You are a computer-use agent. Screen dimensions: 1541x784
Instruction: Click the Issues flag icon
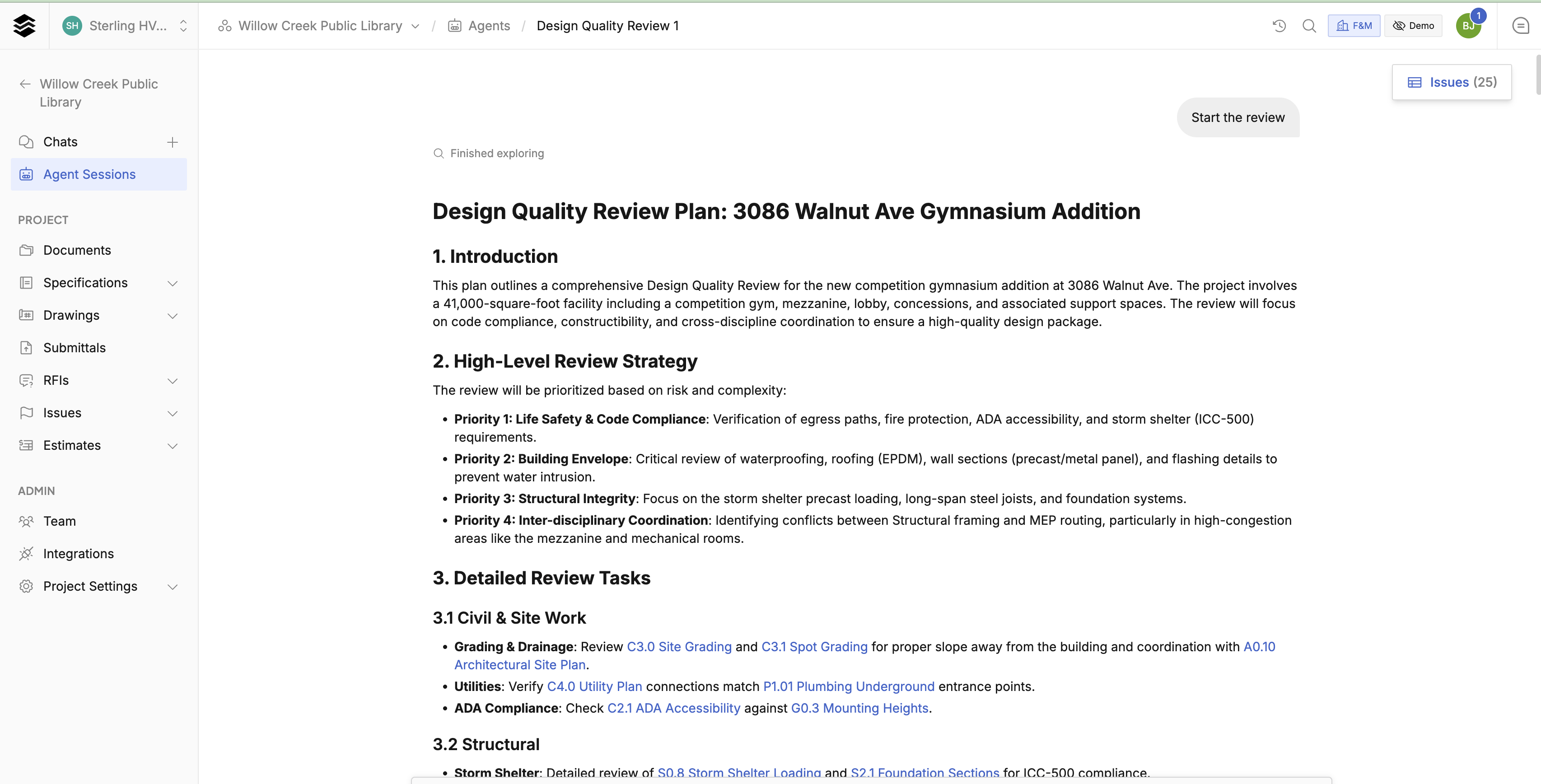coord(26,413)
